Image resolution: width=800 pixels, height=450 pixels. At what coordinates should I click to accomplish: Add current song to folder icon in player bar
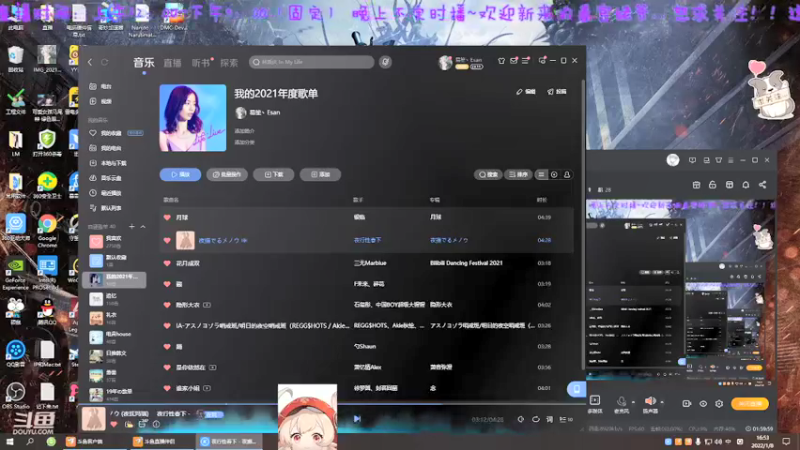tap(129, 424)
